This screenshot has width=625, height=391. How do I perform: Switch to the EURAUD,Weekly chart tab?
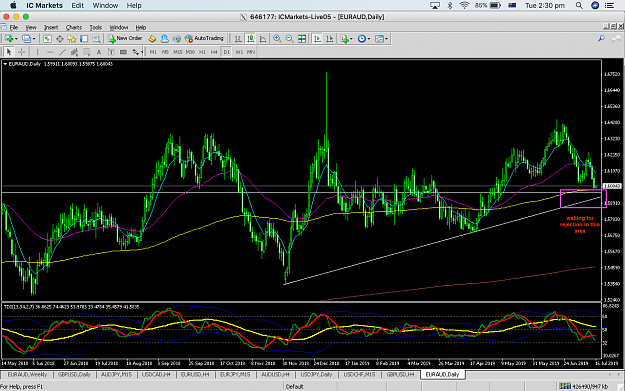27,375
